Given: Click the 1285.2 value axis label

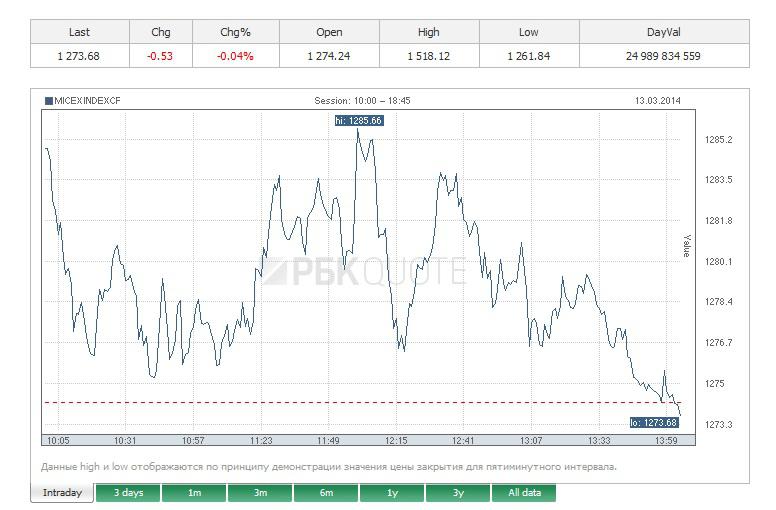Looking at the screenshot, I should click(x=719, y=139).
